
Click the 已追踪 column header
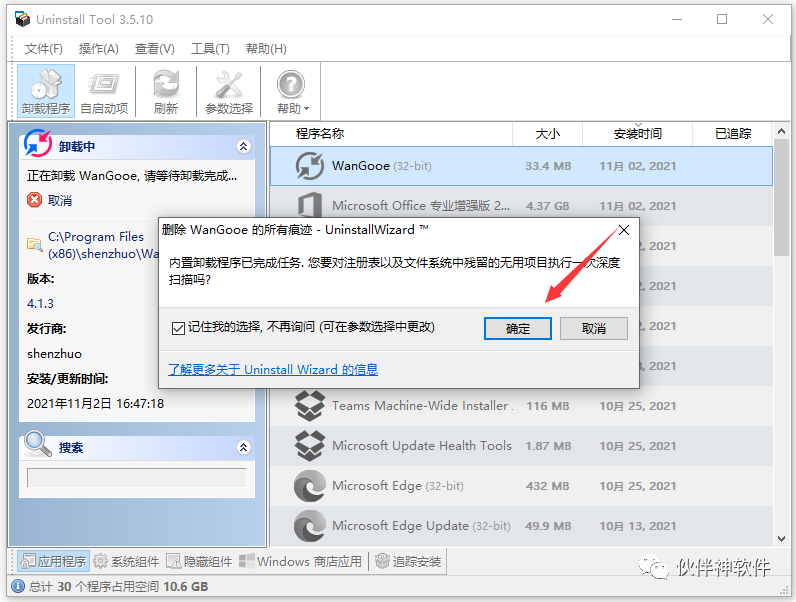[733, 133]
